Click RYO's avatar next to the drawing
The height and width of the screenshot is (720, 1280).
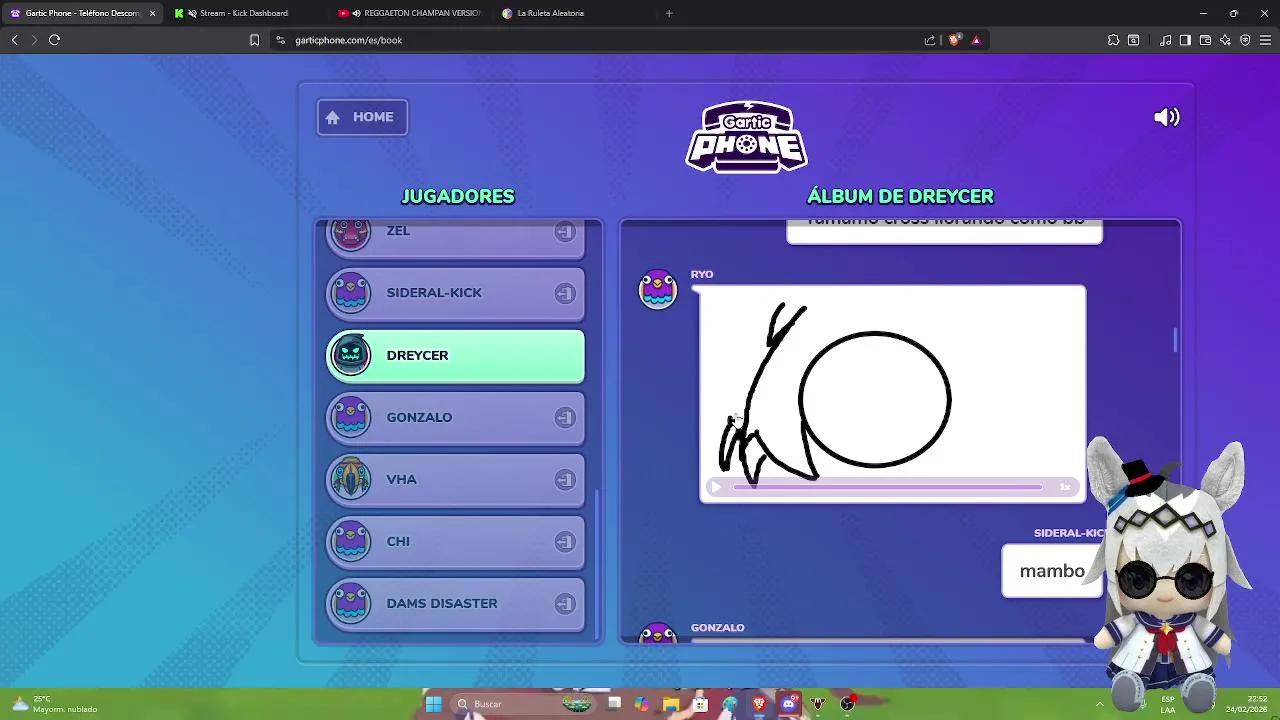(657, 289)
